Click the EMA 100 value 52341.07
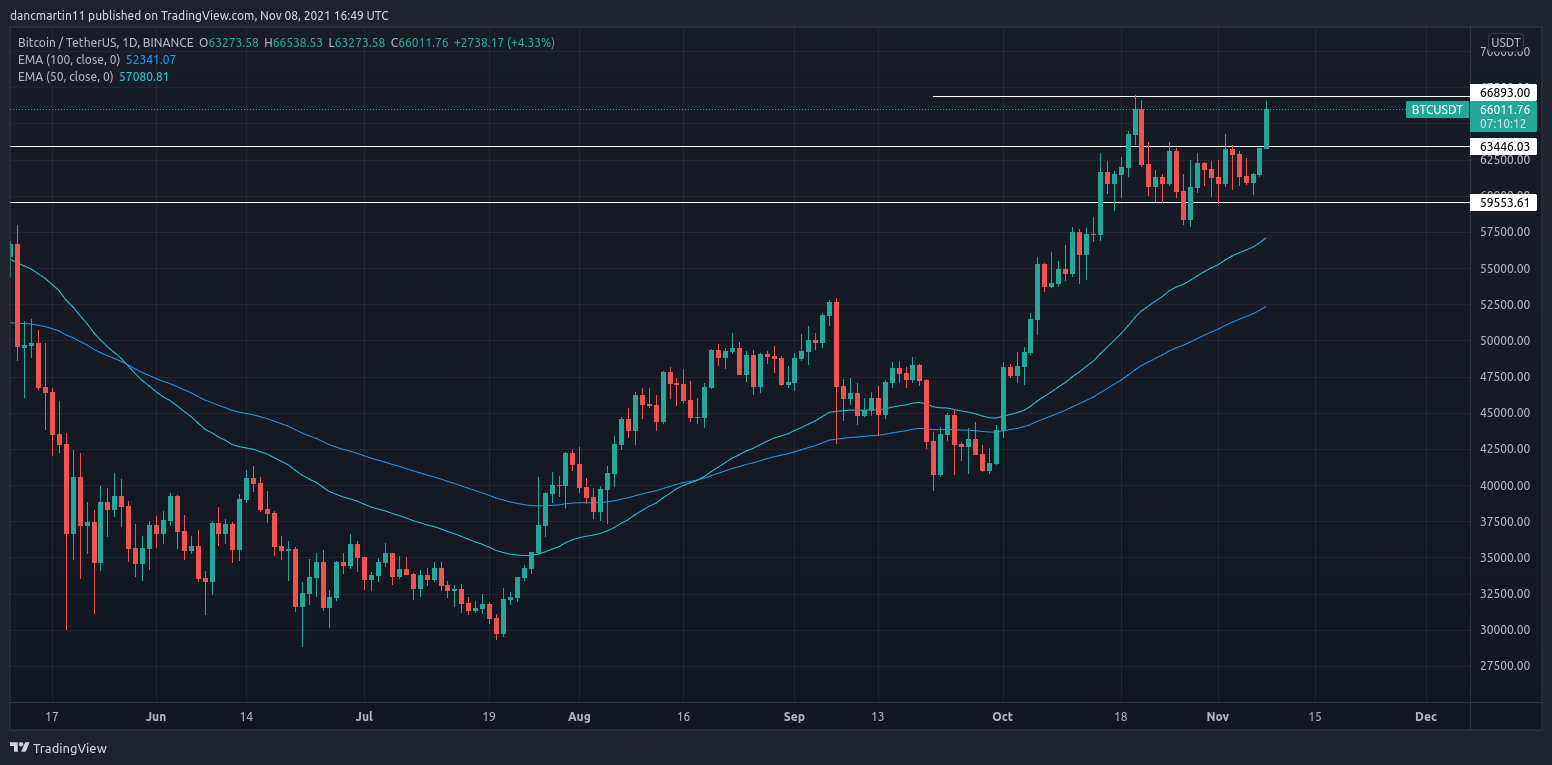This screenshot has width=1552, height=765. (x=151, y=60)
